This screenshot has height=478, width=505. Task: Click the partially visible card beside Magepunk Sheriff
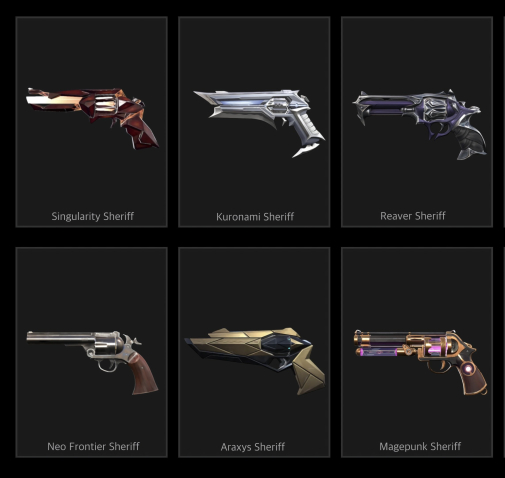tap(504, 352)
